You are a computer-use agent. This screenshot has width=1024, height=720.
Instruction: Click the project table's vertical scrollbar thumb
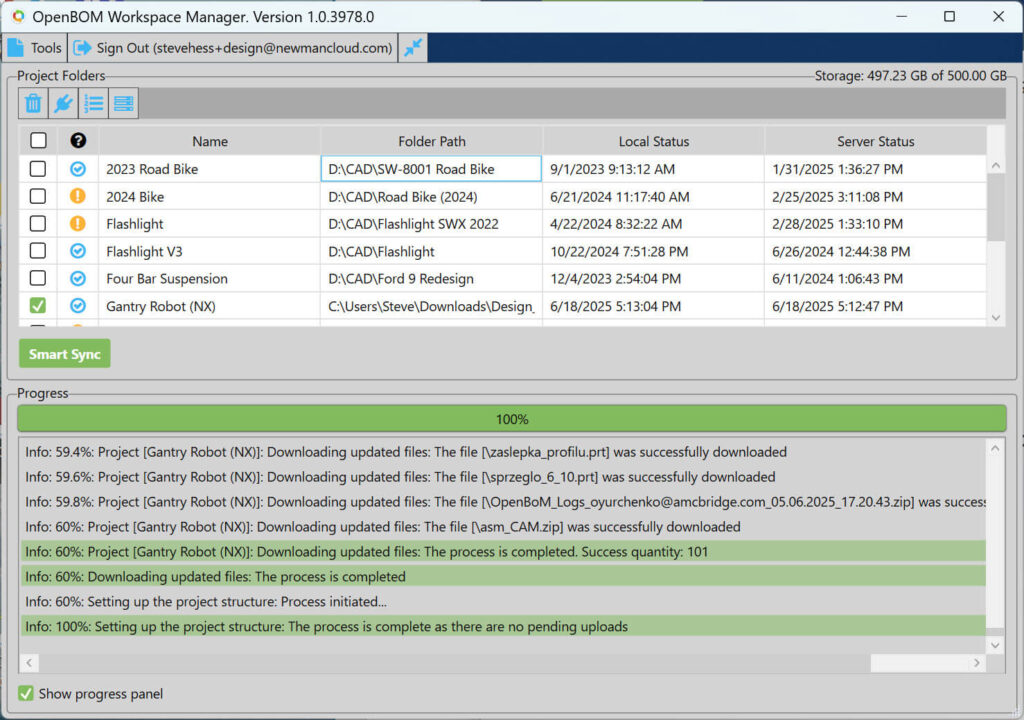[996, 208]
